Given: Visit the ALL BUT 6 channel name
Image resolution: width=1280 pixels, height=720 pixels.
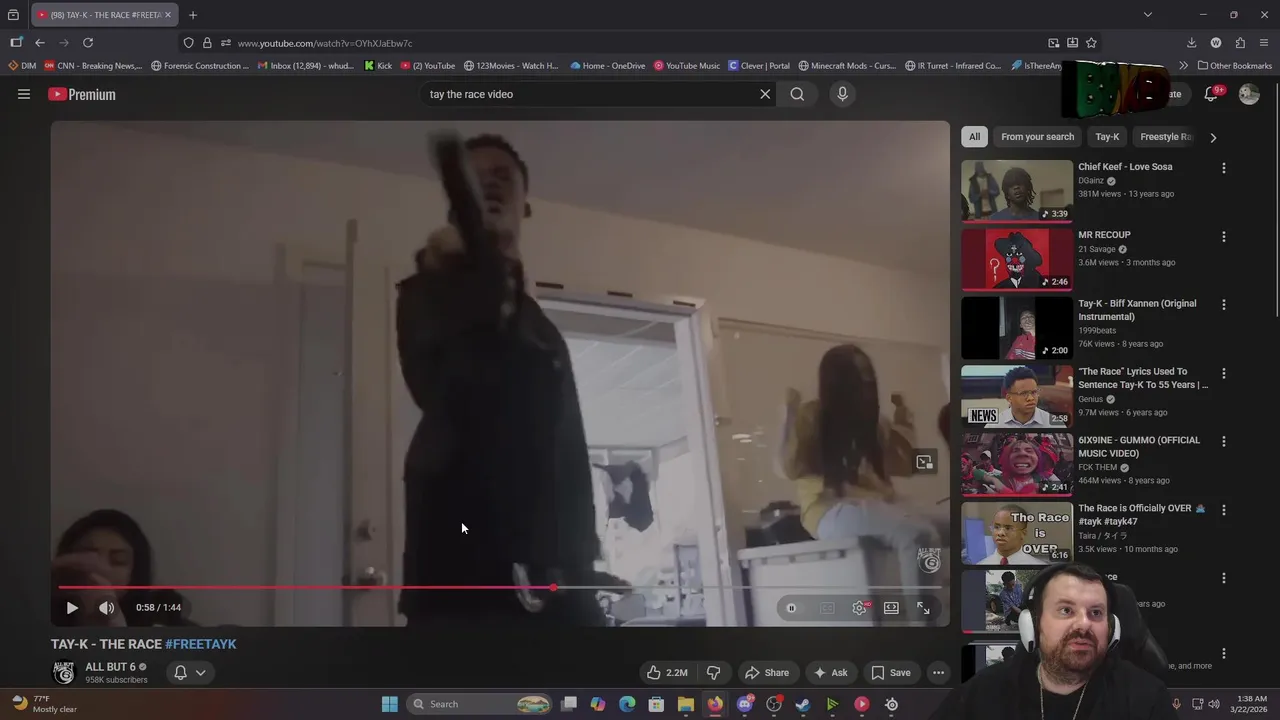Looking at the screenshot, I should point(110,667).
